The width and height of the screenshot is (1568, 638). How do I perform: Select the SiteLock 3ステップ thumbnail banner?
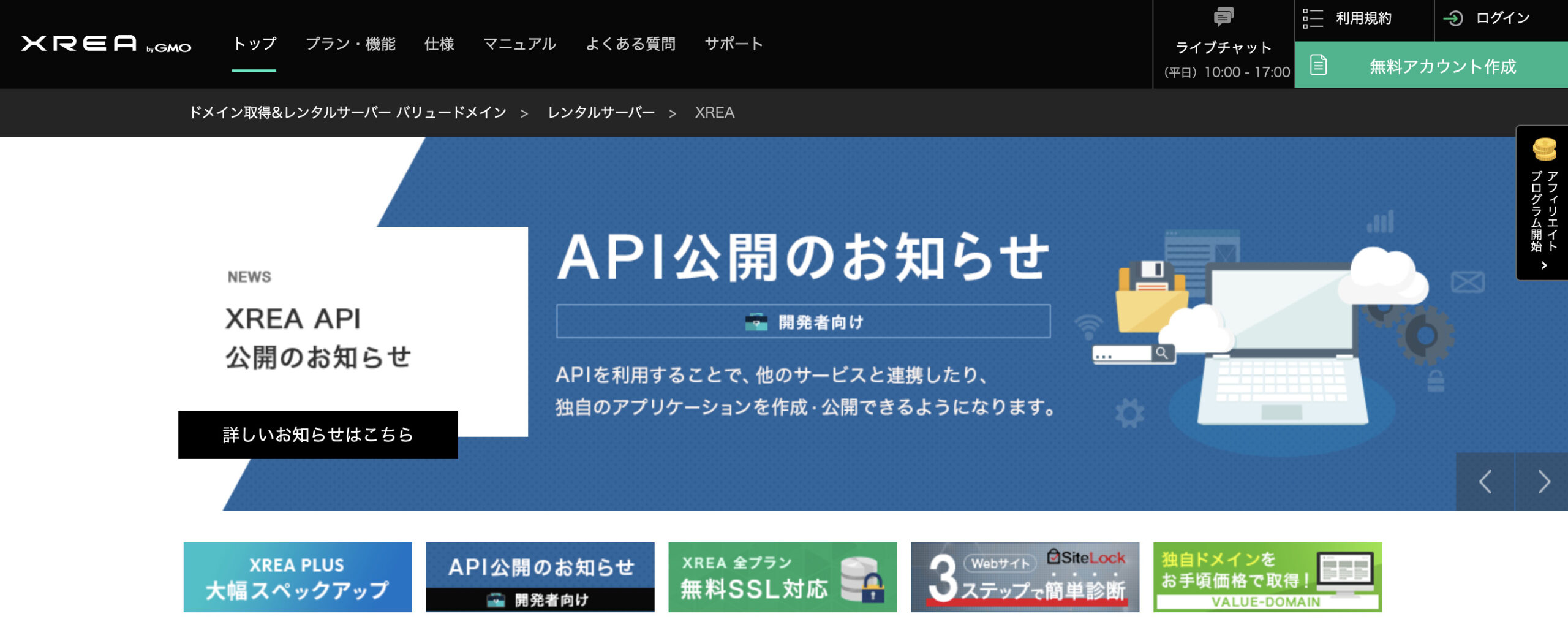click(x=1025, y=577)
